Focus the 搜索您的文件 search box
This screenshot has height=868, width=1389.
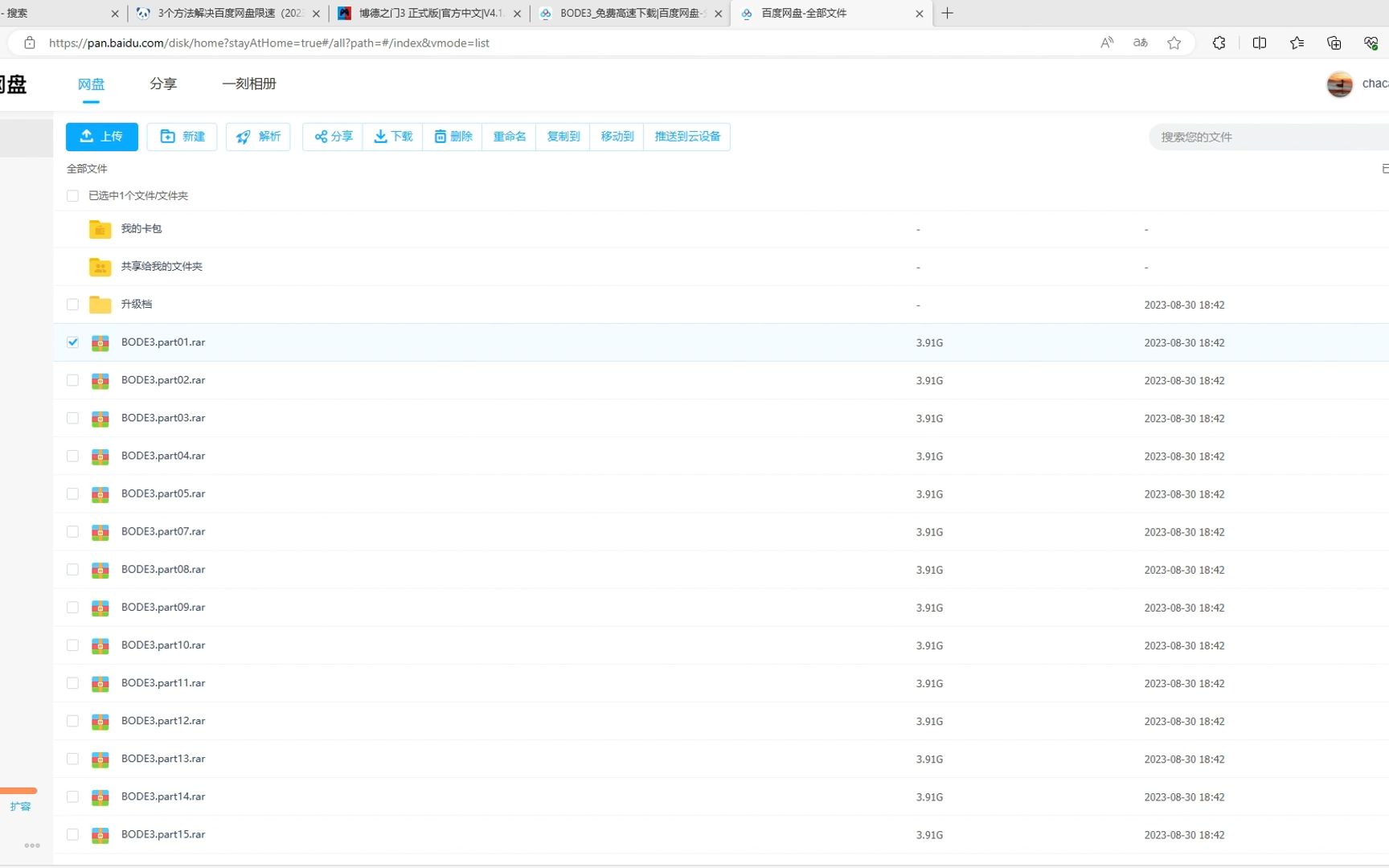(x=1270, y=137)
